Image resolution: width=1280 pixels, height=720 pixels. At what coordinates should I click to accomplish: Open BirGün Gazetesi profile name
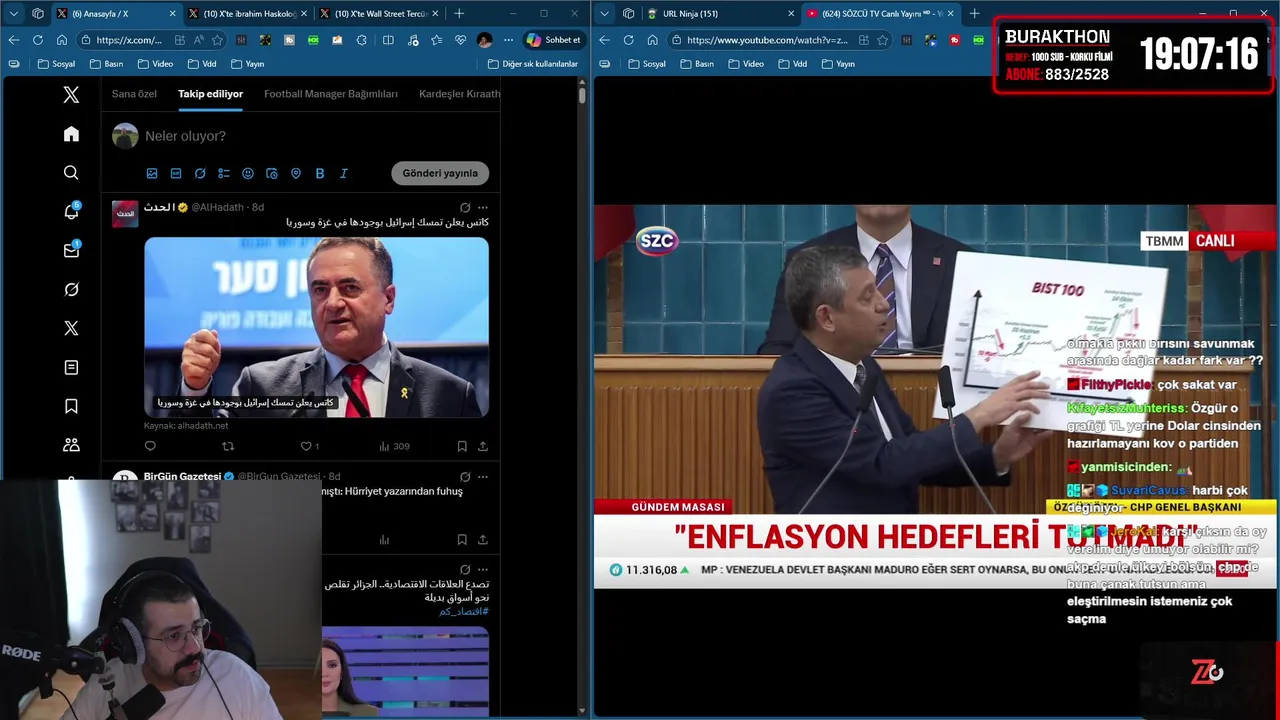point(182,477)
